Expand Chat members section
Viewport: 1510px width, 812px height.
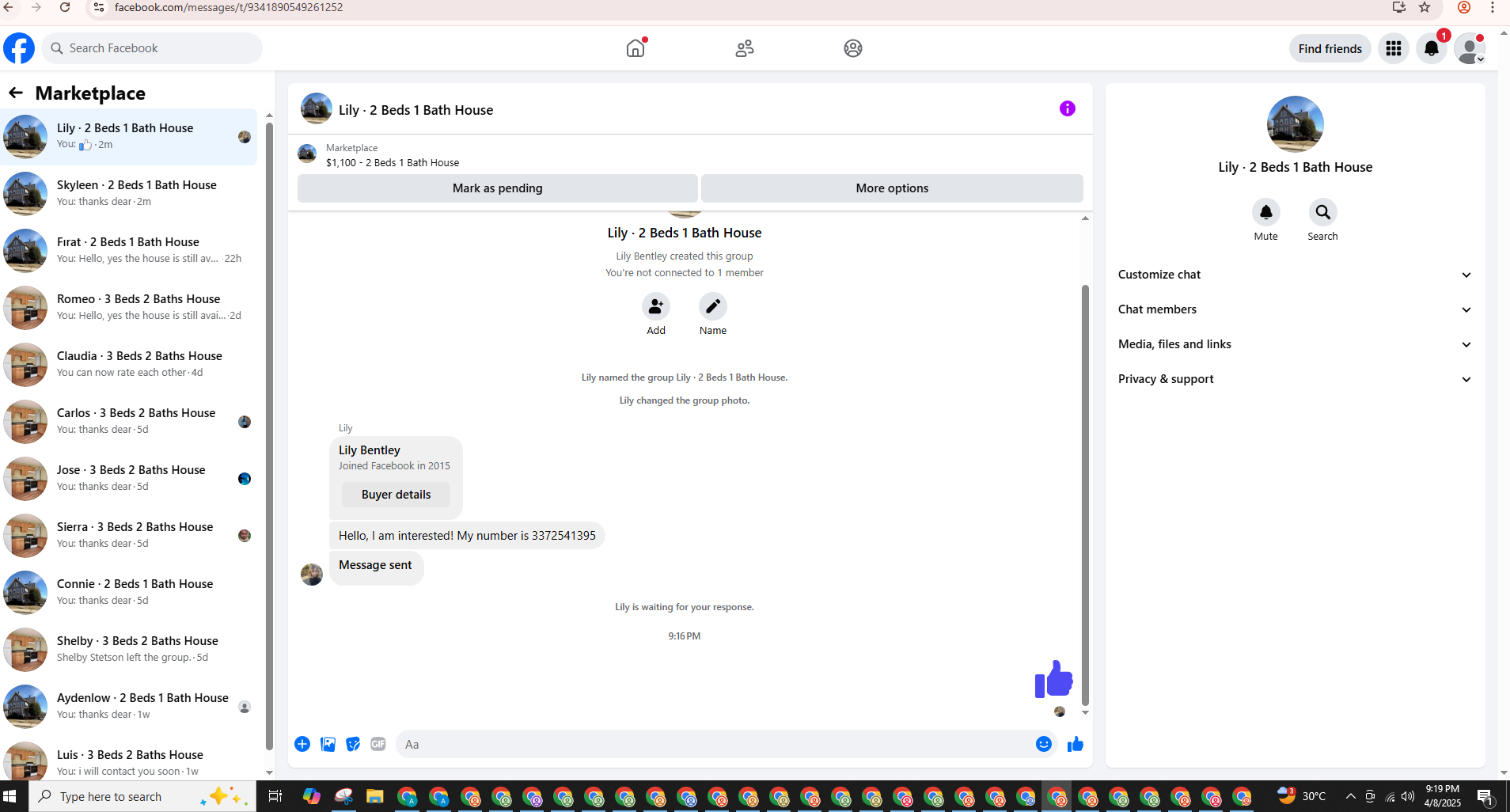tap(1295, 309)
